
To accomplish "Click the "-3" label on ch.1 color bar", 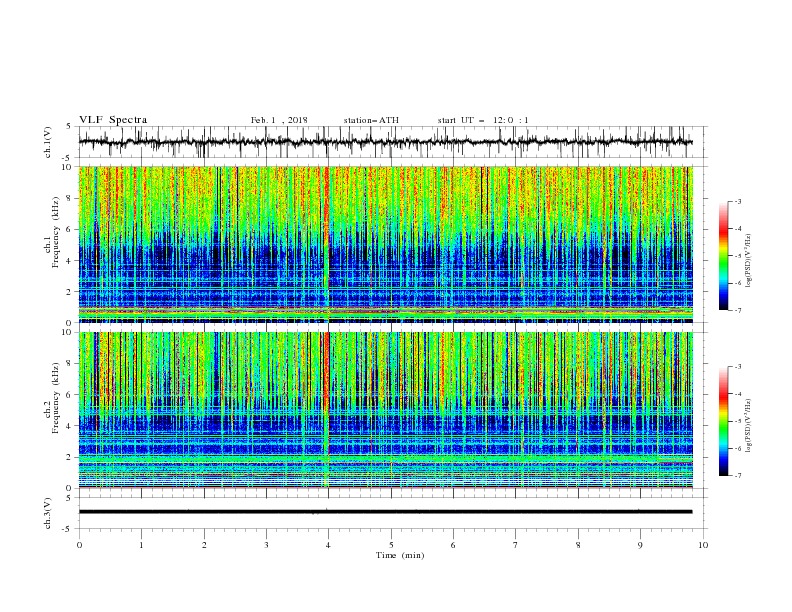I will tap(737, 201).
